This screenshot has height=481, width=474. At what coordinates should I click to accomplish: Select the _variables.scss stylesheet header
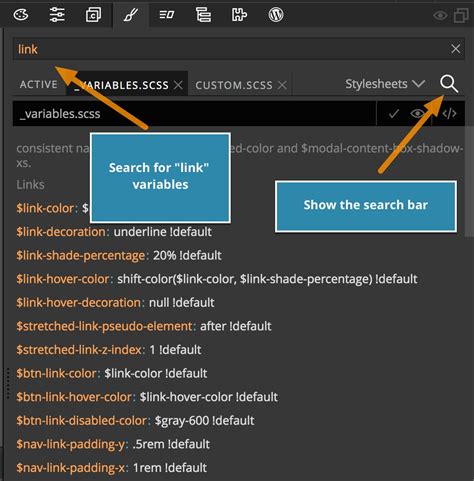[x=194, y=114]
